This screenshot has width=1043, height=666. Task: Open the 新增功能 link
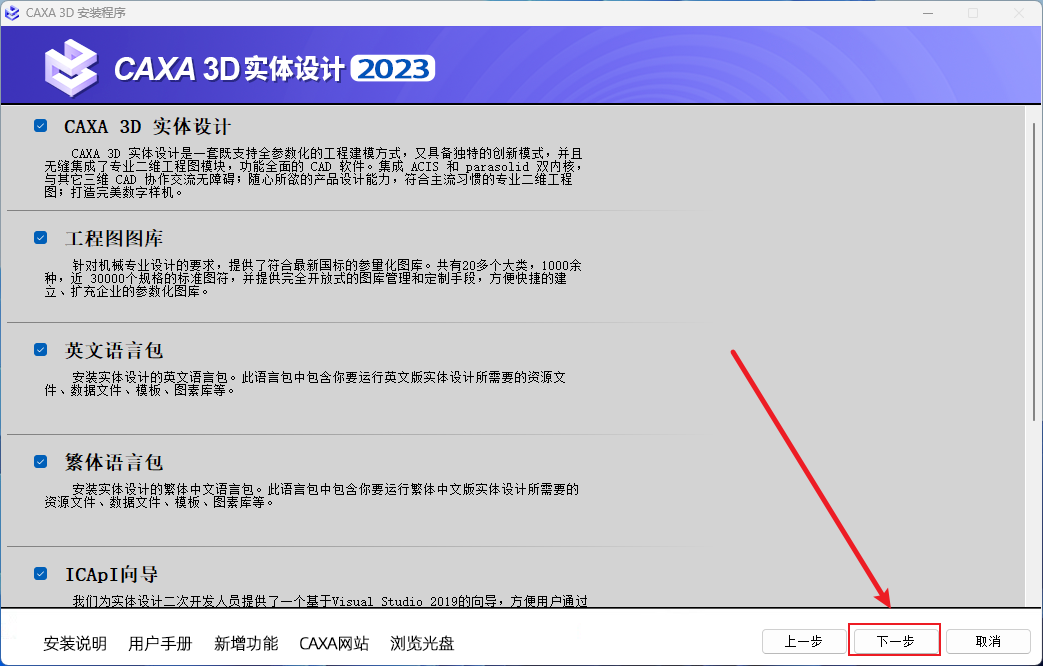click(246, 643)
